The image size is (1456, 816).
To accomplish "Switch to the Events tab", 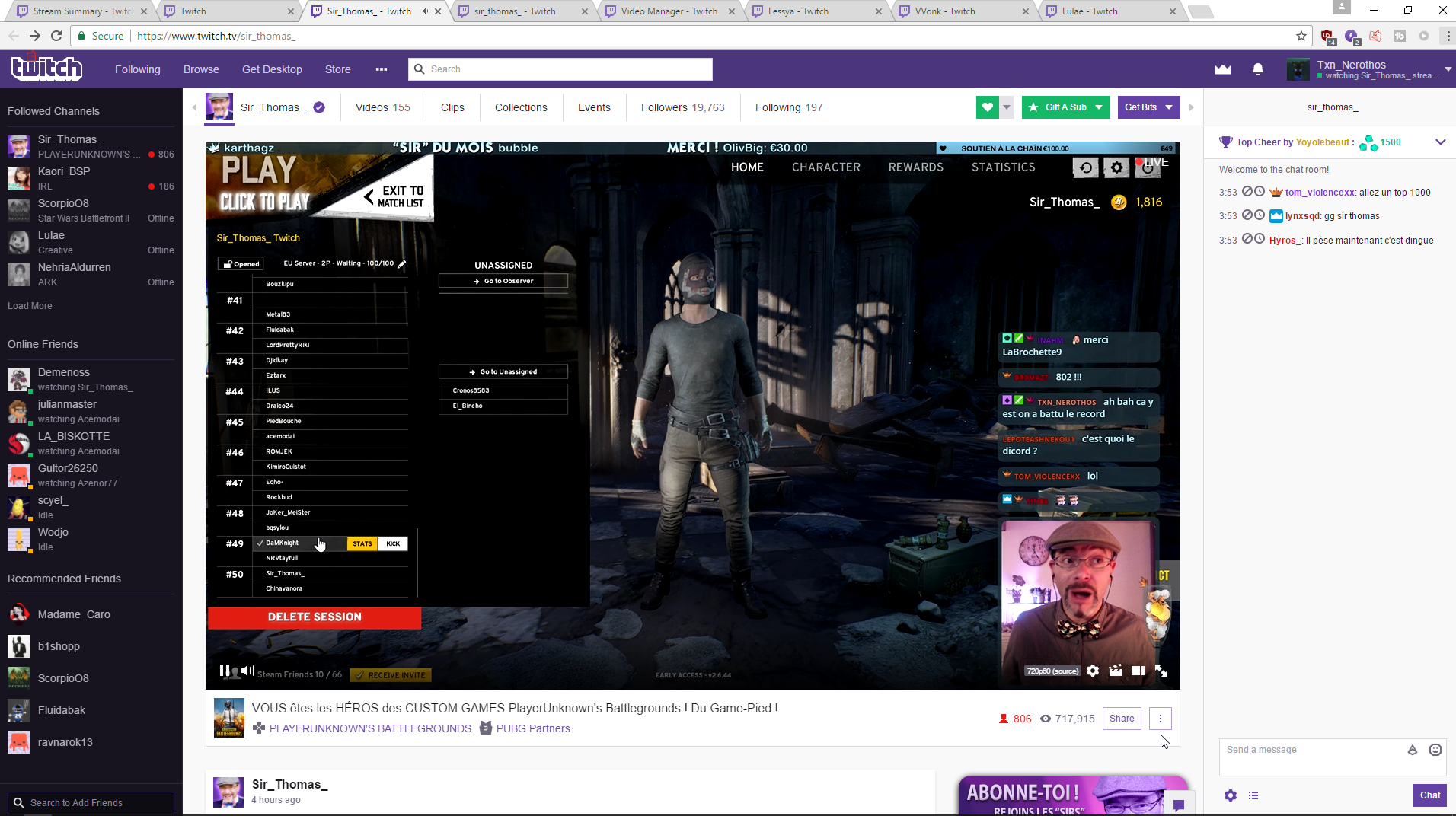I will pos(594,107).
